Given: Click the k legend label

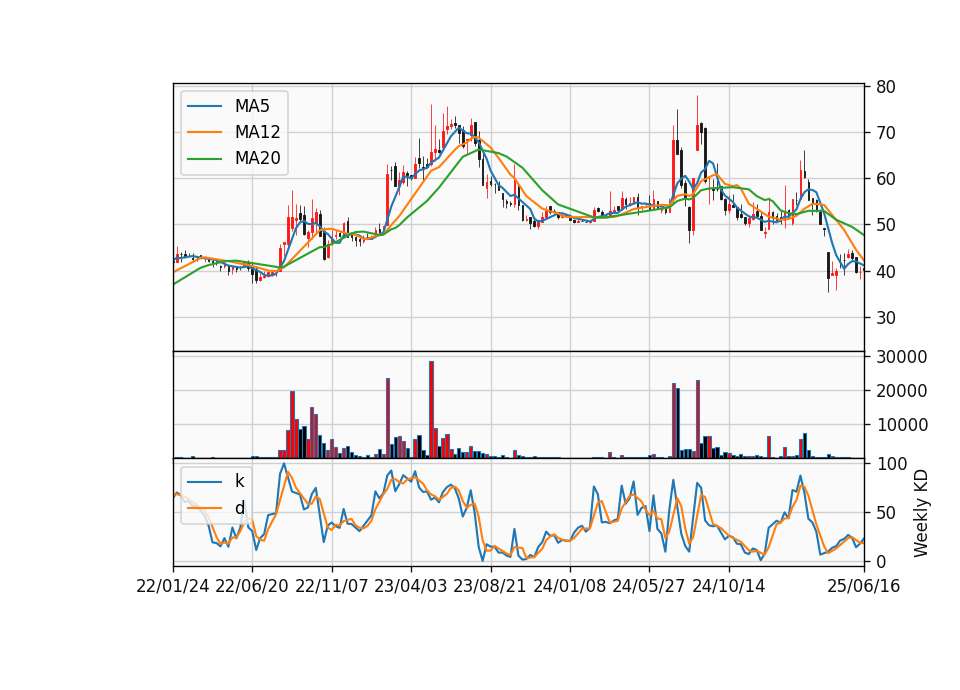Looking at the screenshot, I should pyautogui.click(x=239, y=481).
